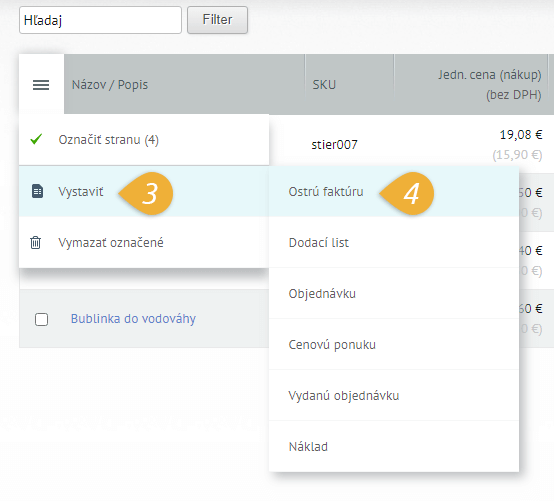Tick the checkbox for Bublinka do vodováhy
The height and width of the screenshot is (501, 554).
click(42, 319)
